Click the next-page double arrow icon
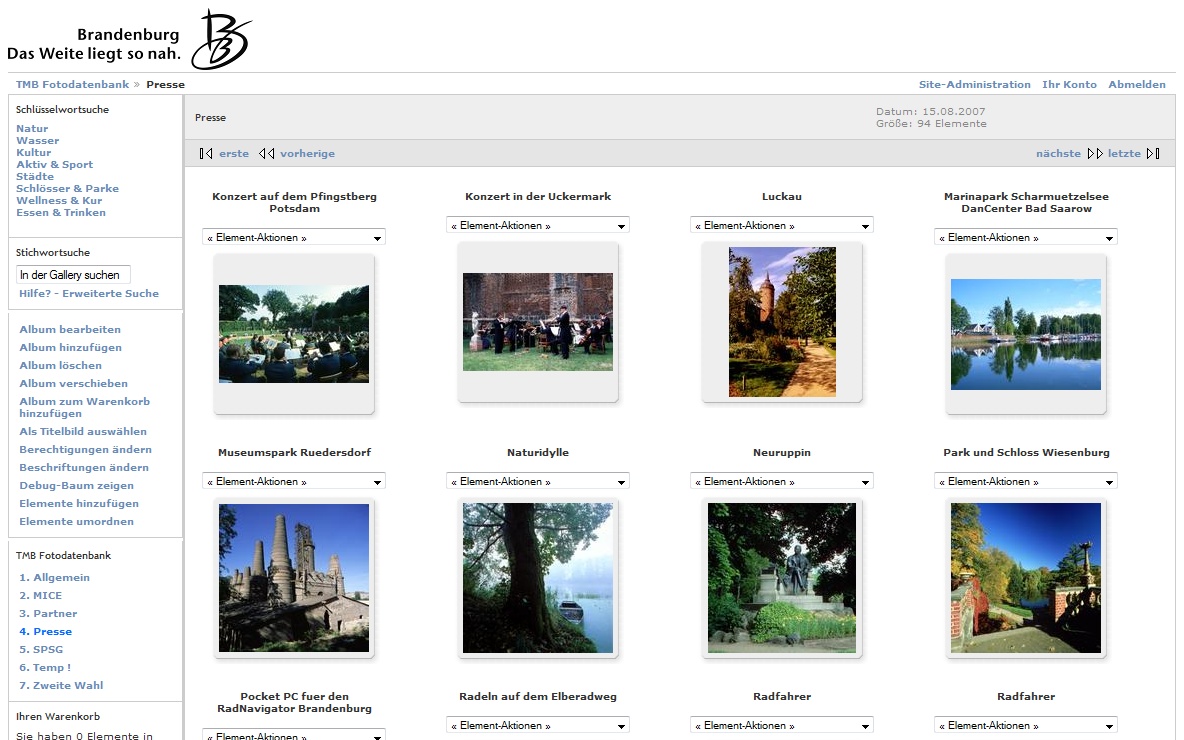The image size is (1184, 740). (x=1095, y=154)
